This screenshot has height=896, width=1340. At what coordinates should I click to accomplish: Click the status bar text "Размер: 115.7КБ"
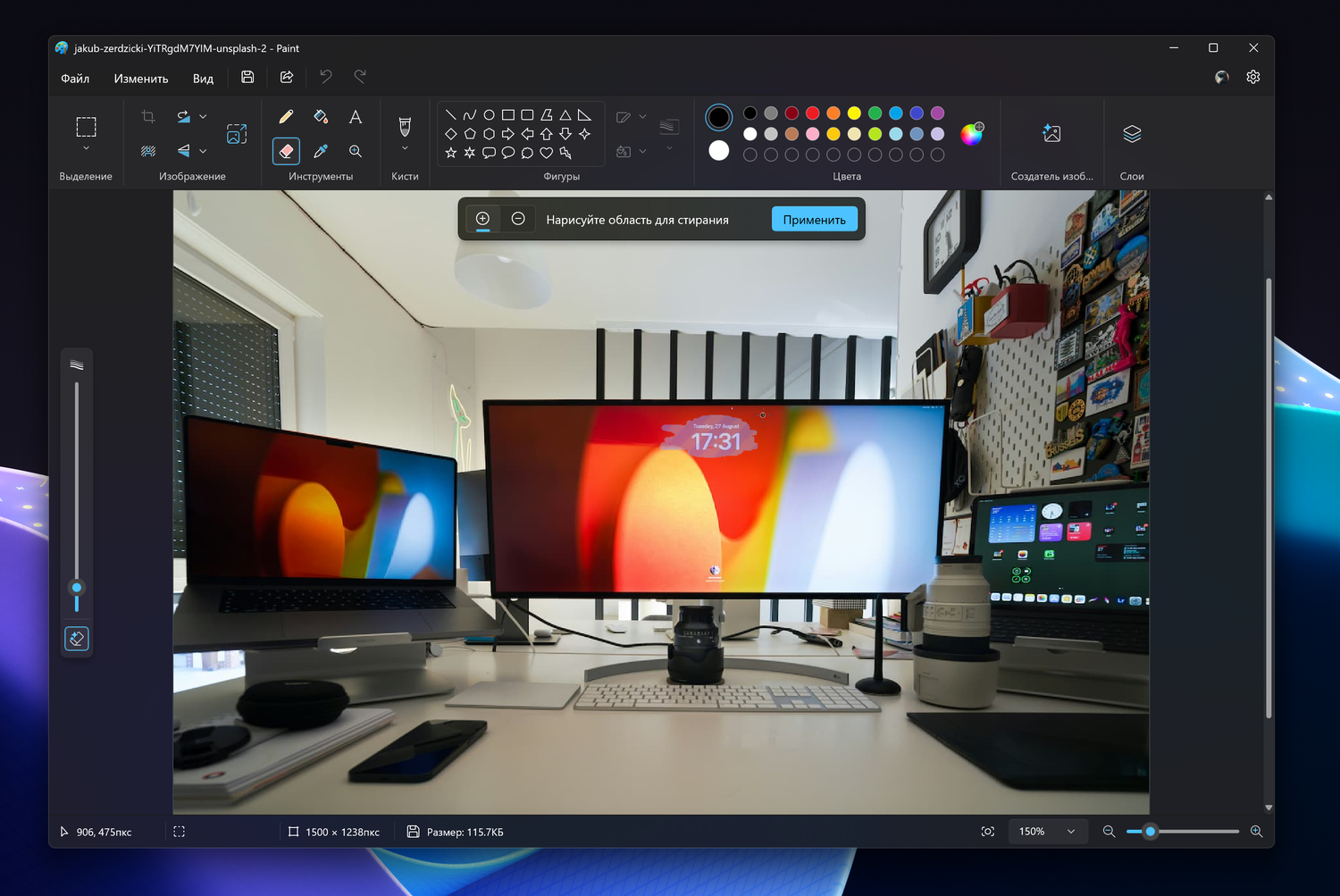[x=465, y=833]
